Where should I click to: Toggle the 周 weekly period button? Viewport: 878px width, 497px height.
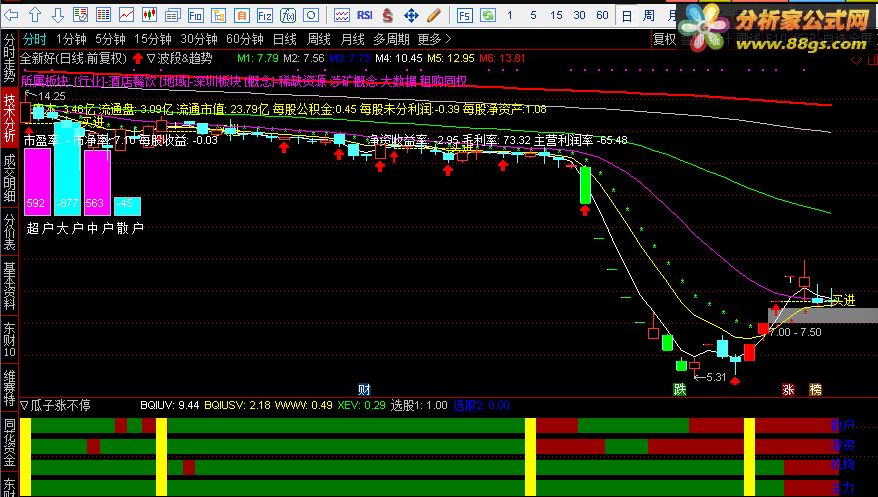pos(648,16)
